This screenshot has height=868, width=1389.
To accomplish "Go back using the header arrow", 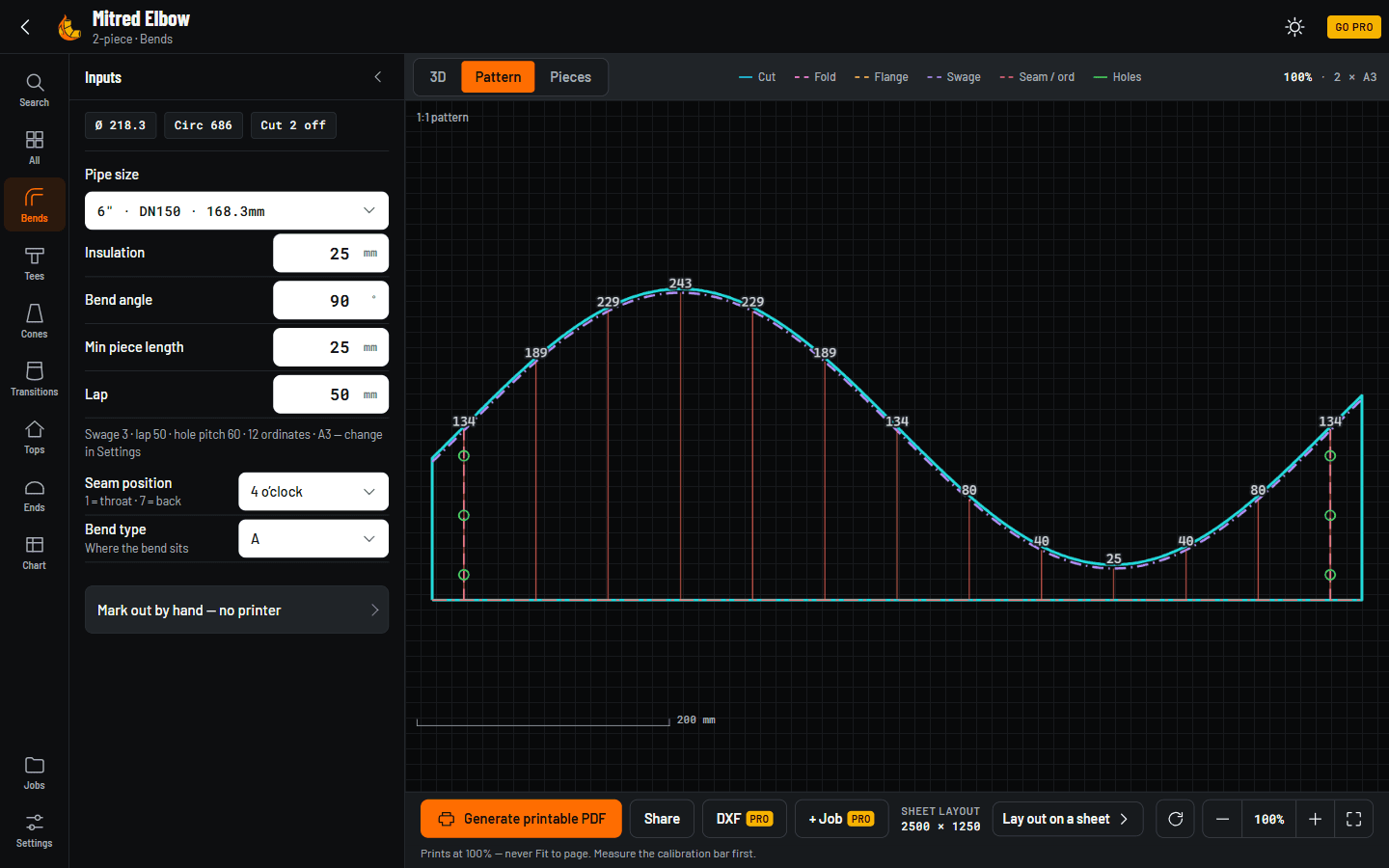I will (x=26, y=27).
